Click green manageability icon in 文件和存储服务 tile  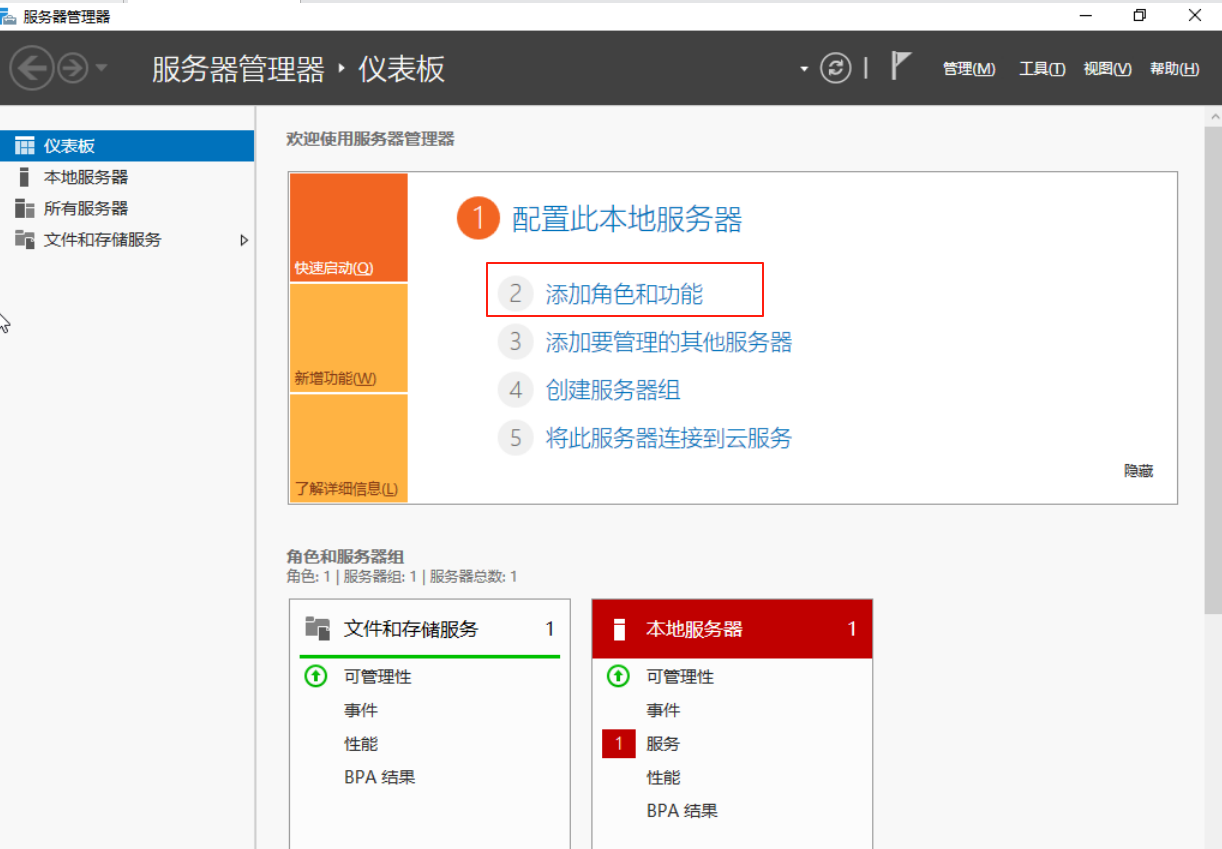pos(316,677)
